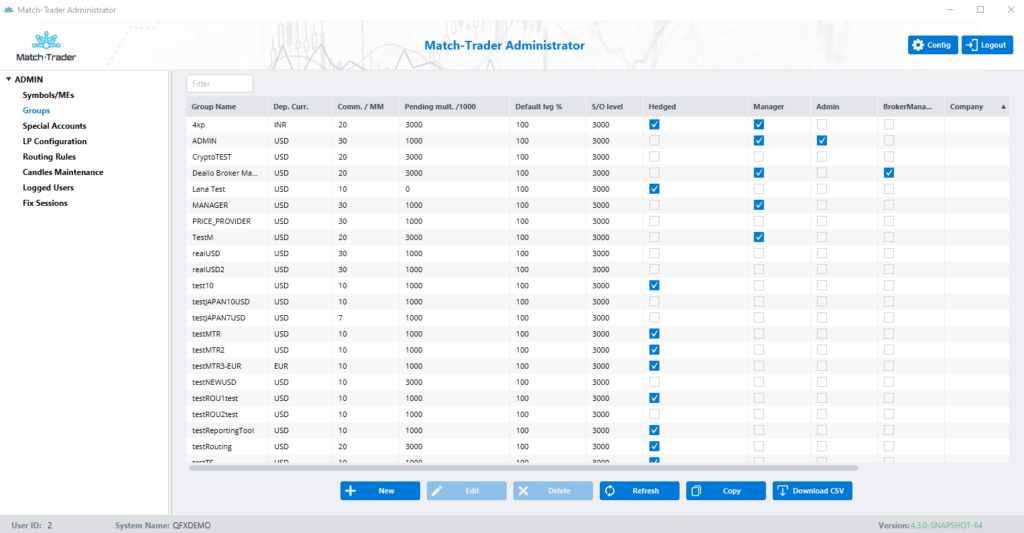Click the Refresh button
This screenshot has height=533, width=1024.
(x=639, y=491)
